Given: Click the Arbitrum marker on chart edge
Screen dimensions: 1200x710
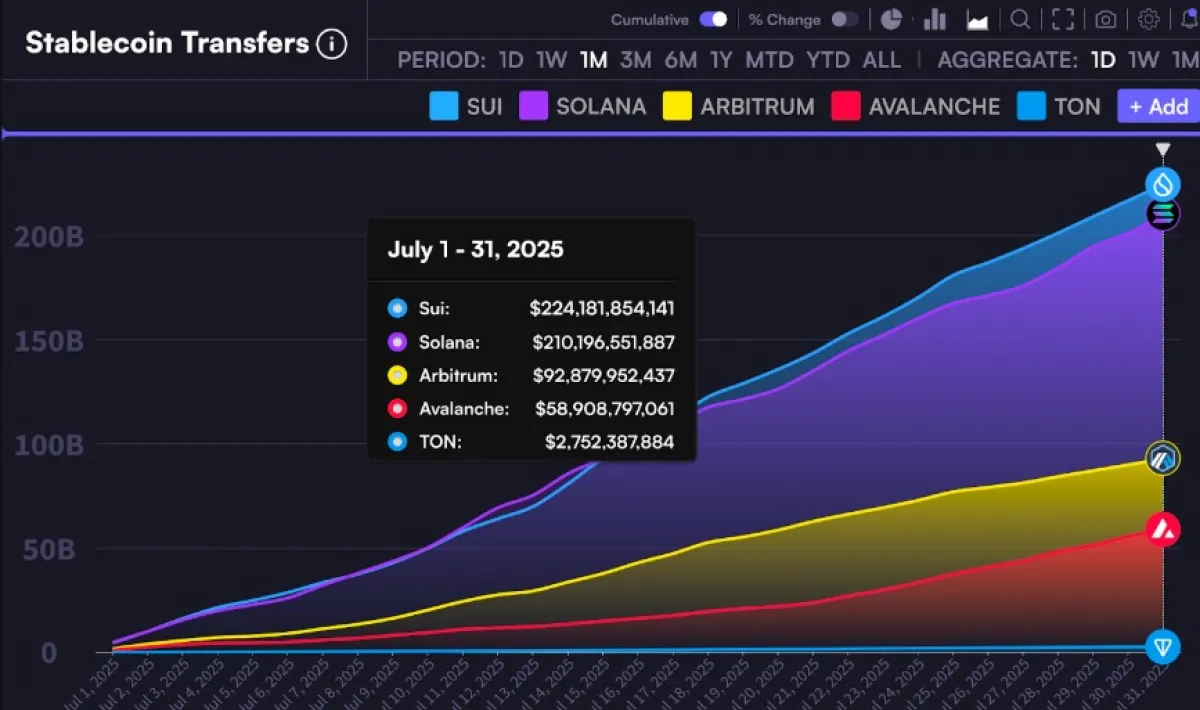Looking at the screenshot, I should [1162, 460].
